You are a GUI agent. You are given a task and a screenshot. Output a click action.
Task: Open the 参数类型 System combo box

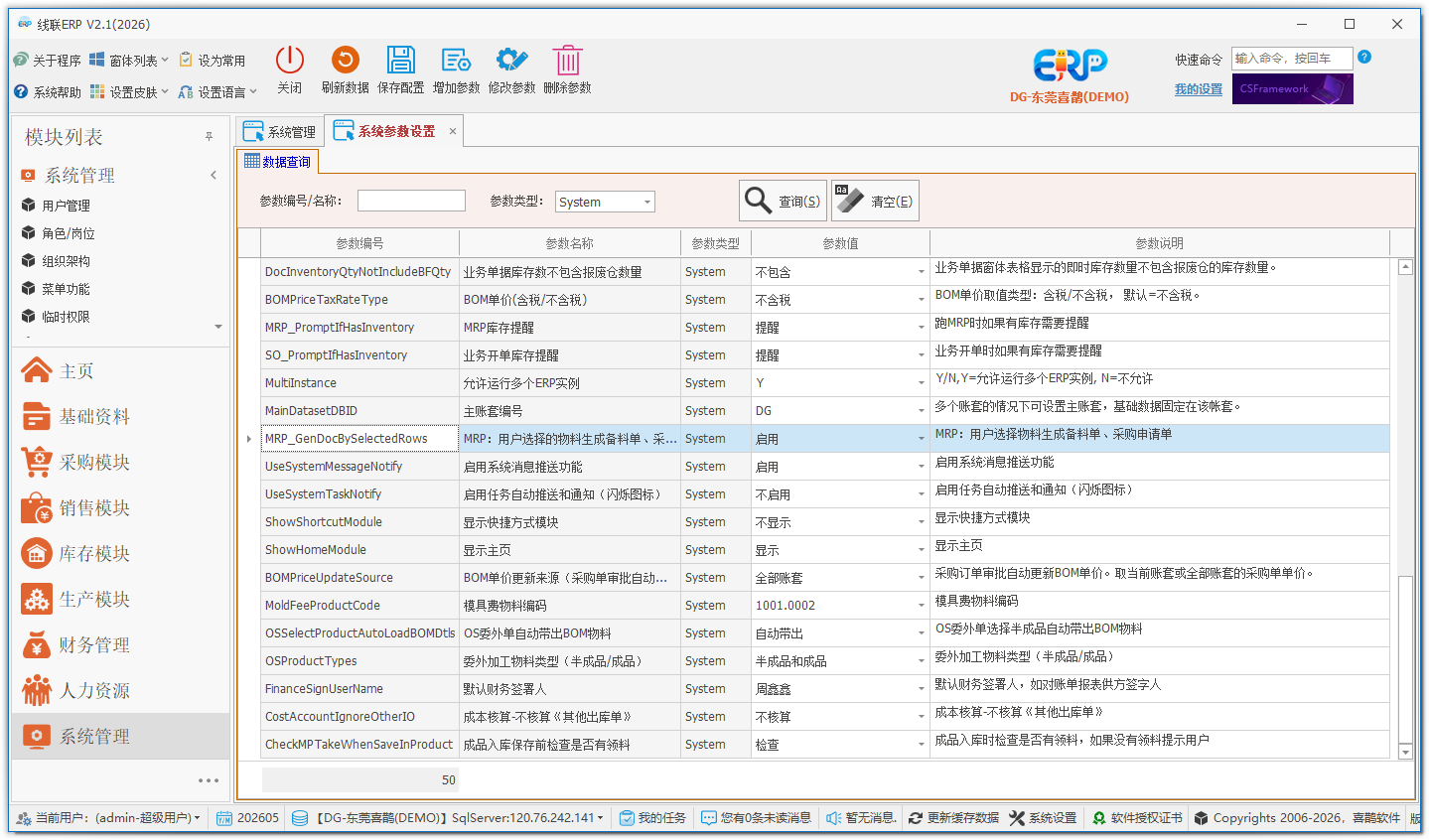(x=605, y=202)
